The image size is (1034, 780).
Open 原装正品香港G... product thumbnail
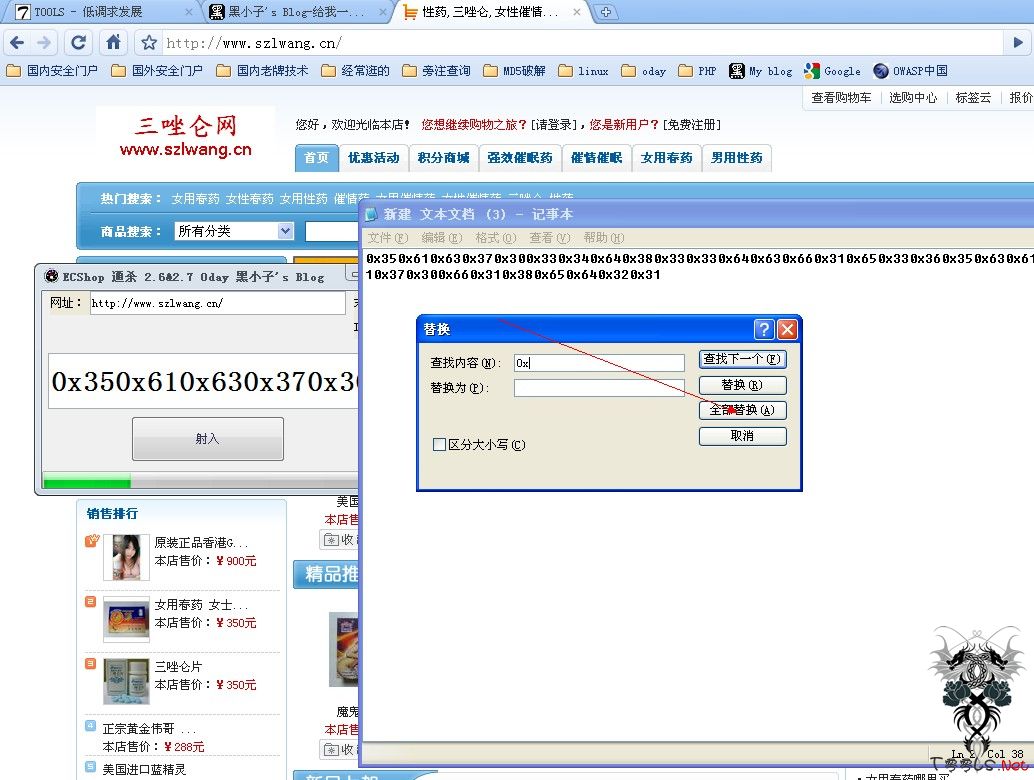coord(127,557)
